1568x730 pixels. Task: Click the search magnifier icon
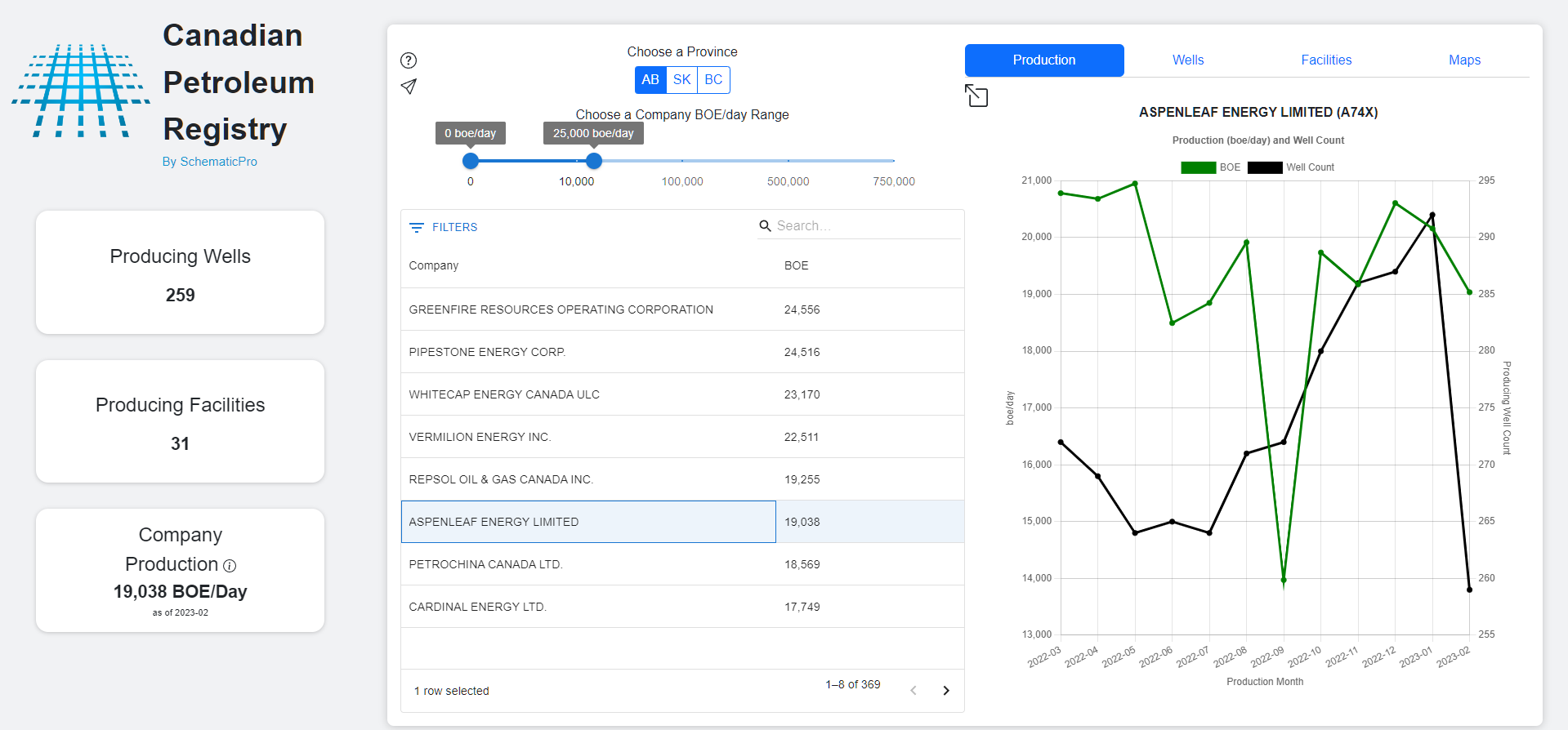766,225
